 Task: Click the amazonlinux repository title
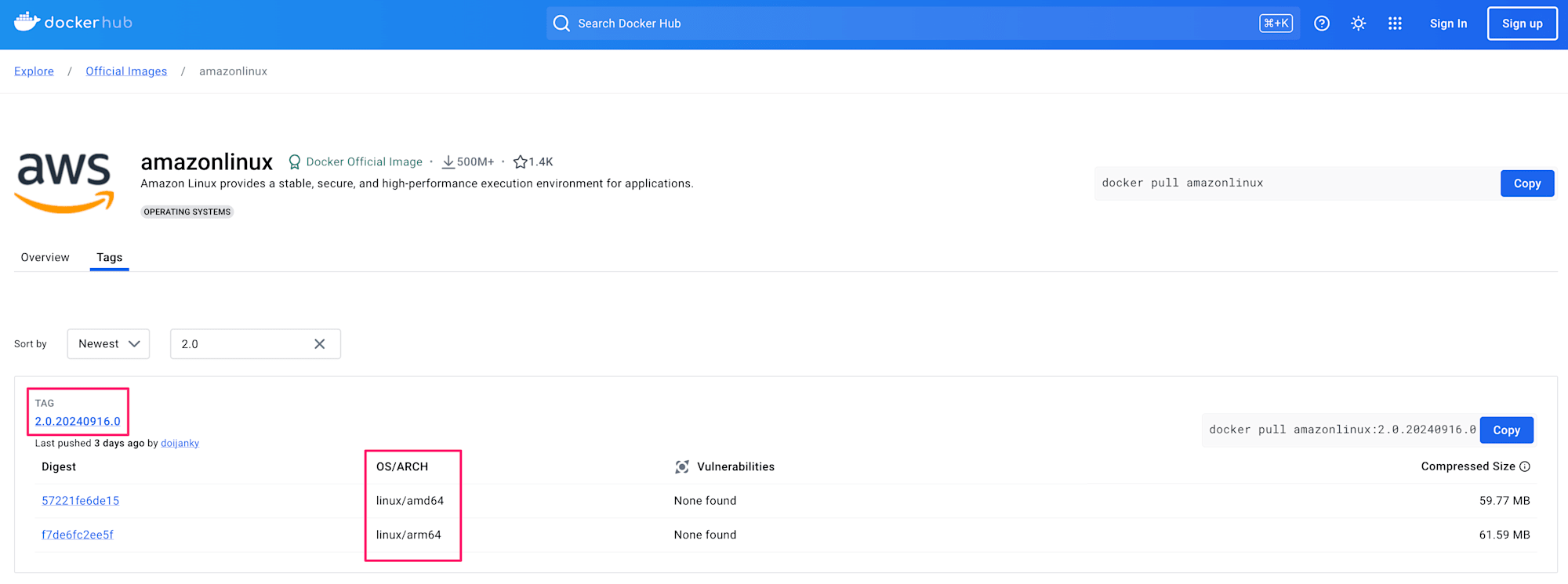[207, 162]
